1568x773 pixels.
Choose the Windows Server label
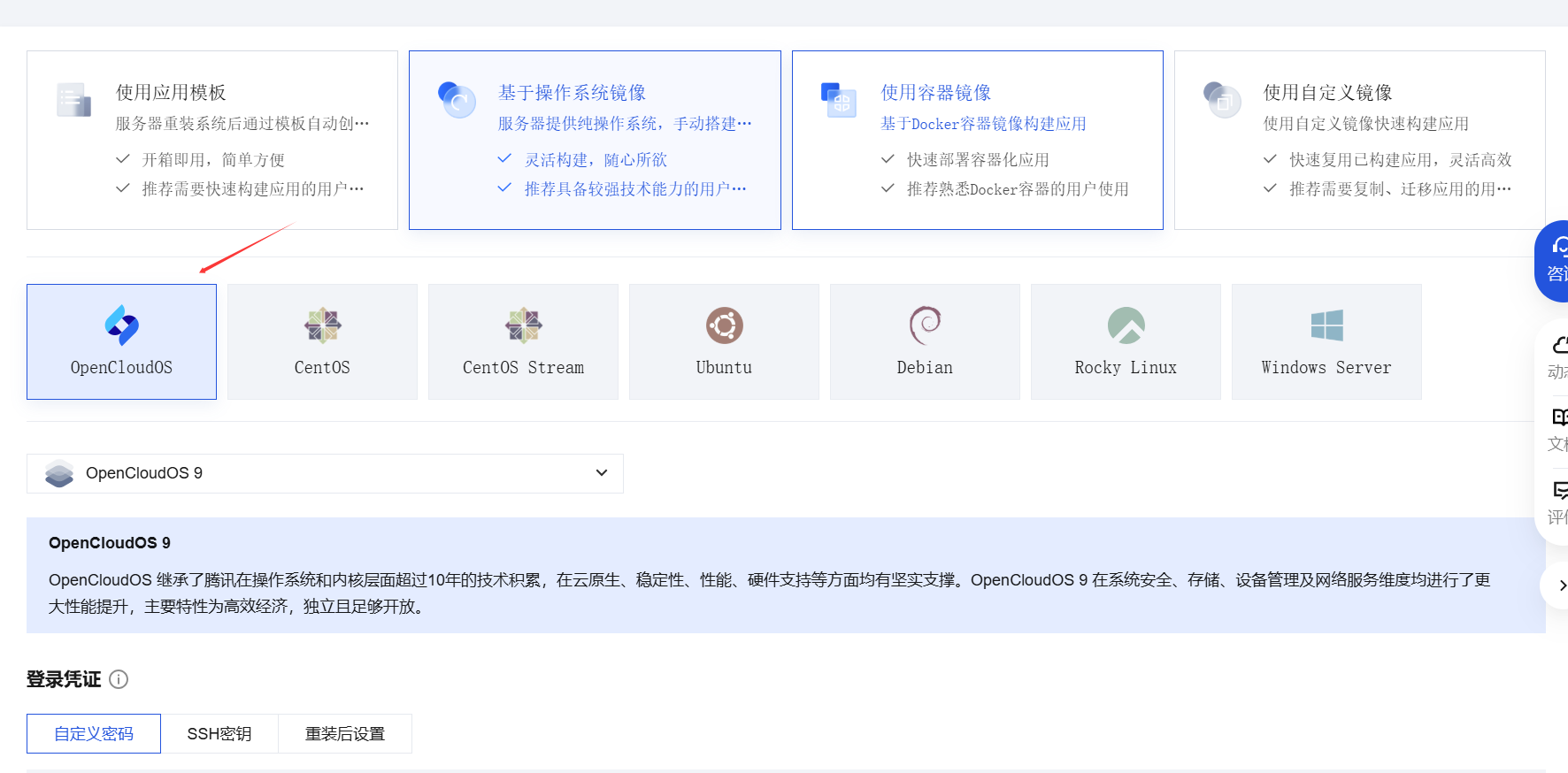(1326, 368)
